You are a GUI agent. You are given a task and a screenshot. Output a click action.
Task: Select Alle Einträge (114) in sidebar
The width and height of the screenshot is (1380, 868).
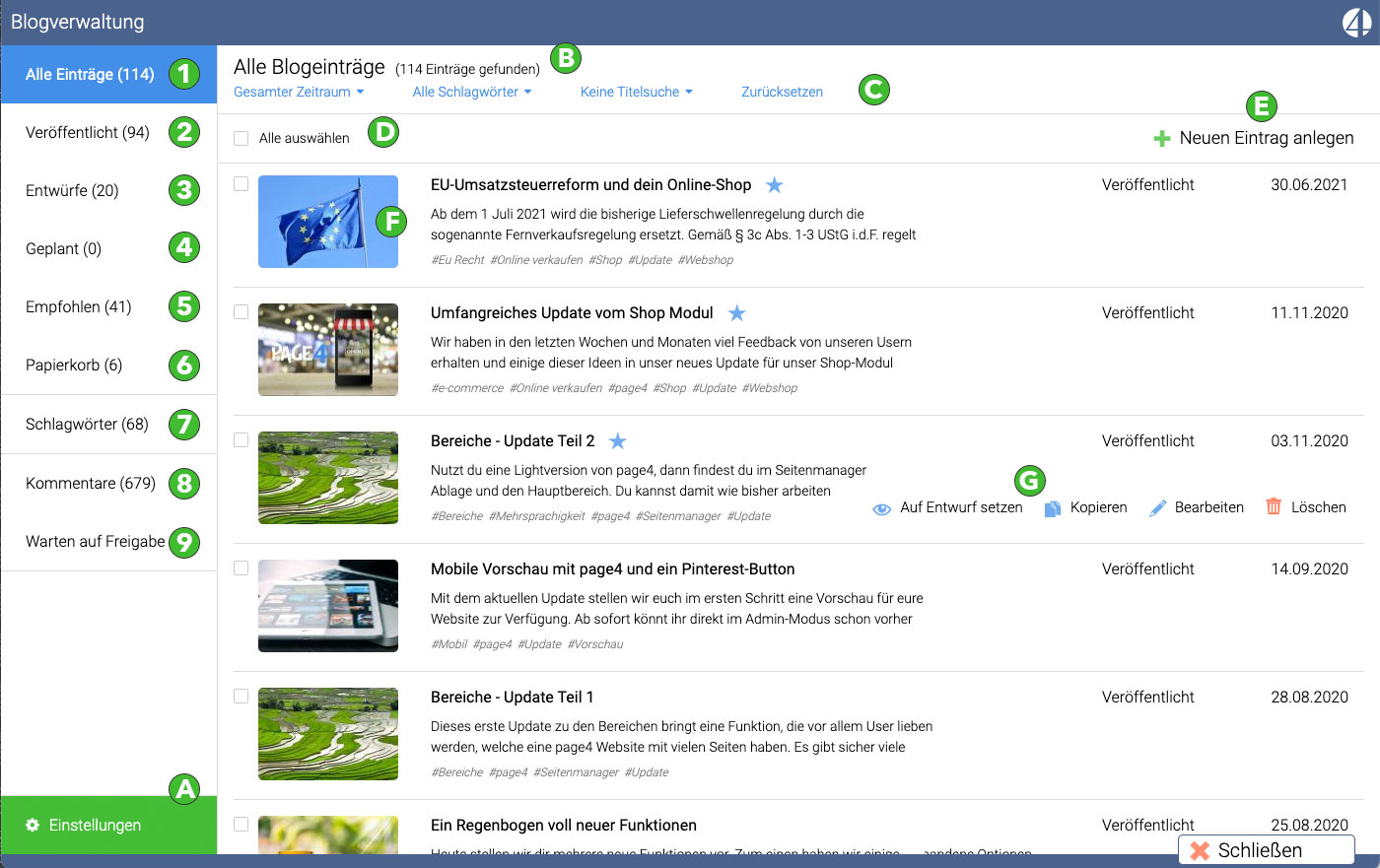click(x=108, y=74)
